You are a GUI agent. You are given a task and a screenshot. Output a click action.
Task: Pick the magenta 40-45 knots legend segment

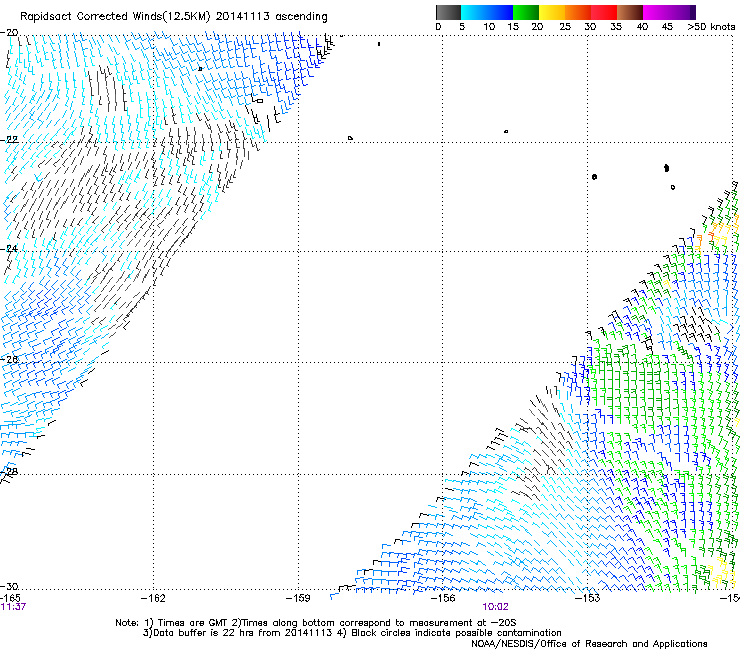[x=656, y=12]
